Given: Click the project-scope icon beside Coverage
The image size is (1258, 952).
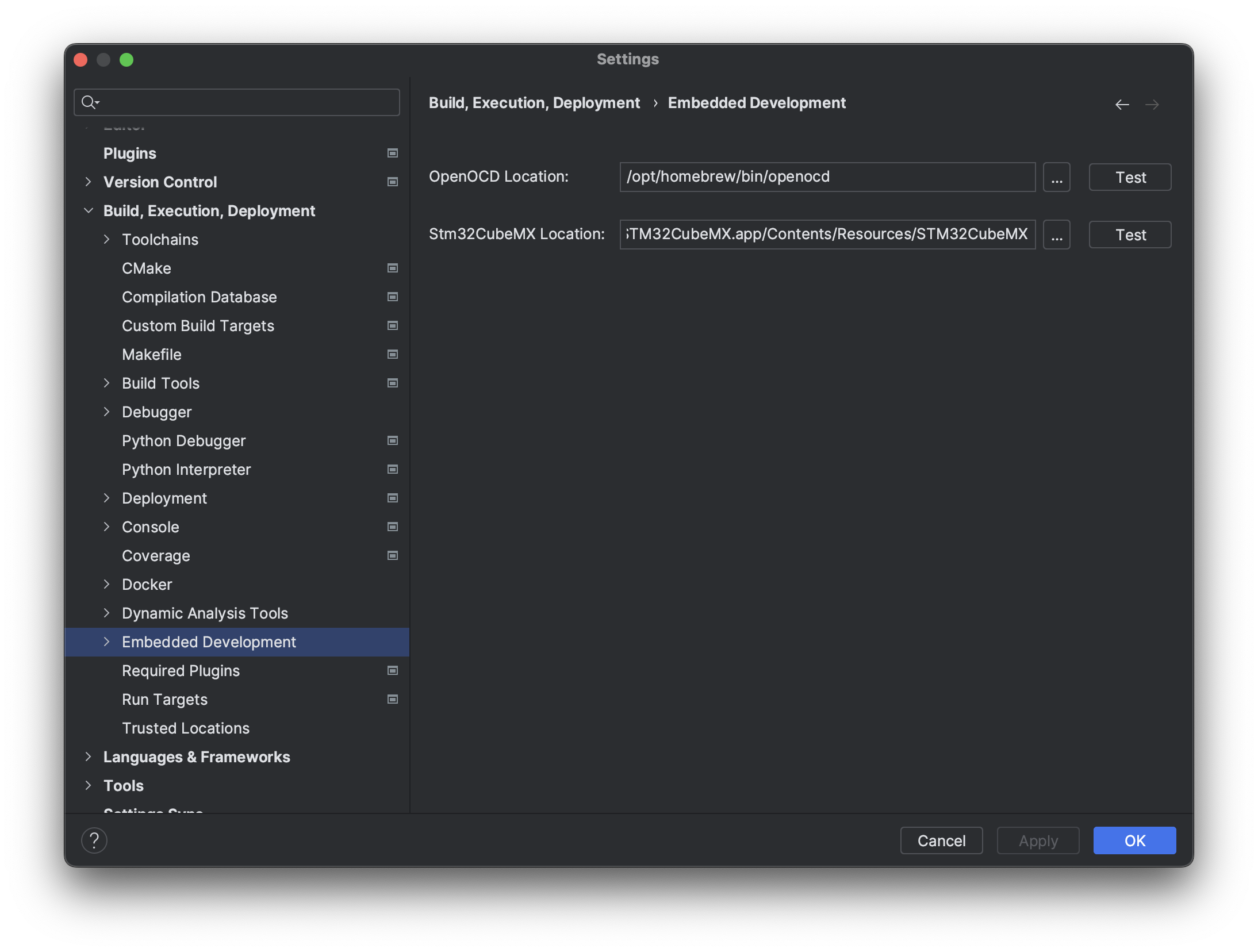Looking at the screenshot, I should tap(392, 555).
